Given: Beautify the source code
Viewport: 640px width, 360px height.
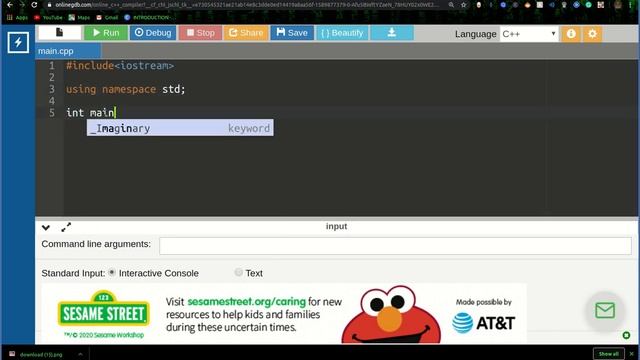Looking at the screenshot, I should [342, 33].
